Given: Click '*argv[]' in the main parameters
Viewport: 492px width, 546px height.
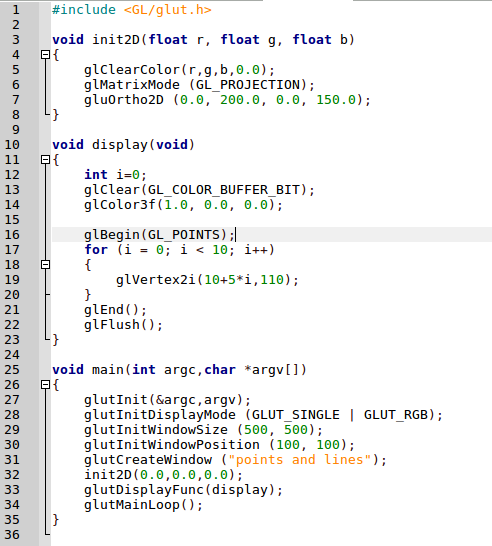Looking at the screenshot, I should (x=272, y=369).
